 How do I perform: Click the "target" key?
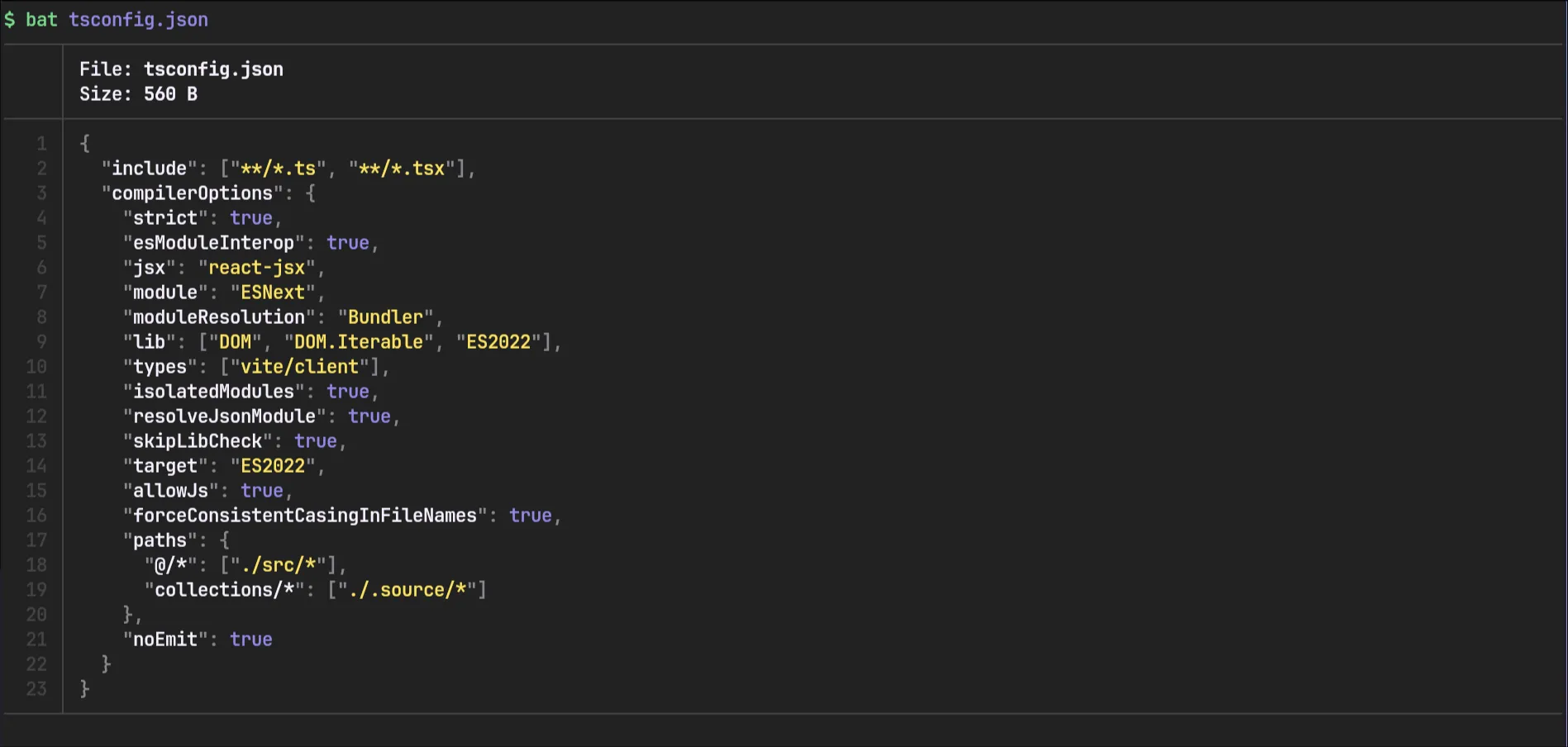[x=165, y=466]
